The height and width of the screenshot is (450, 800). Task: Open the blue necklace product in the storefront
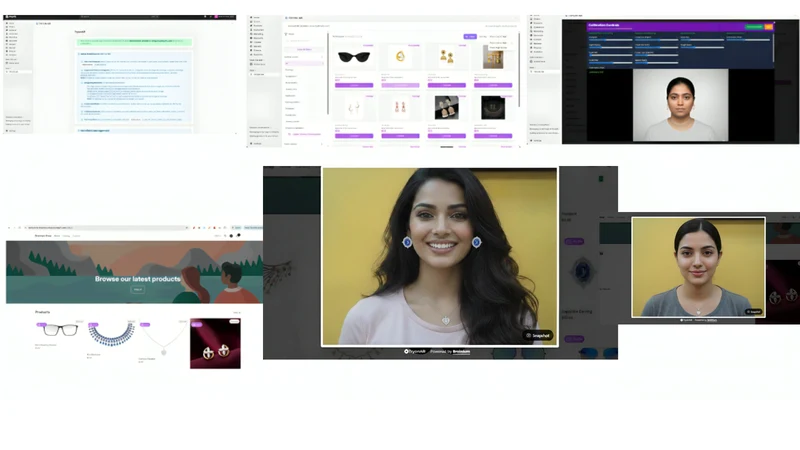111,334
